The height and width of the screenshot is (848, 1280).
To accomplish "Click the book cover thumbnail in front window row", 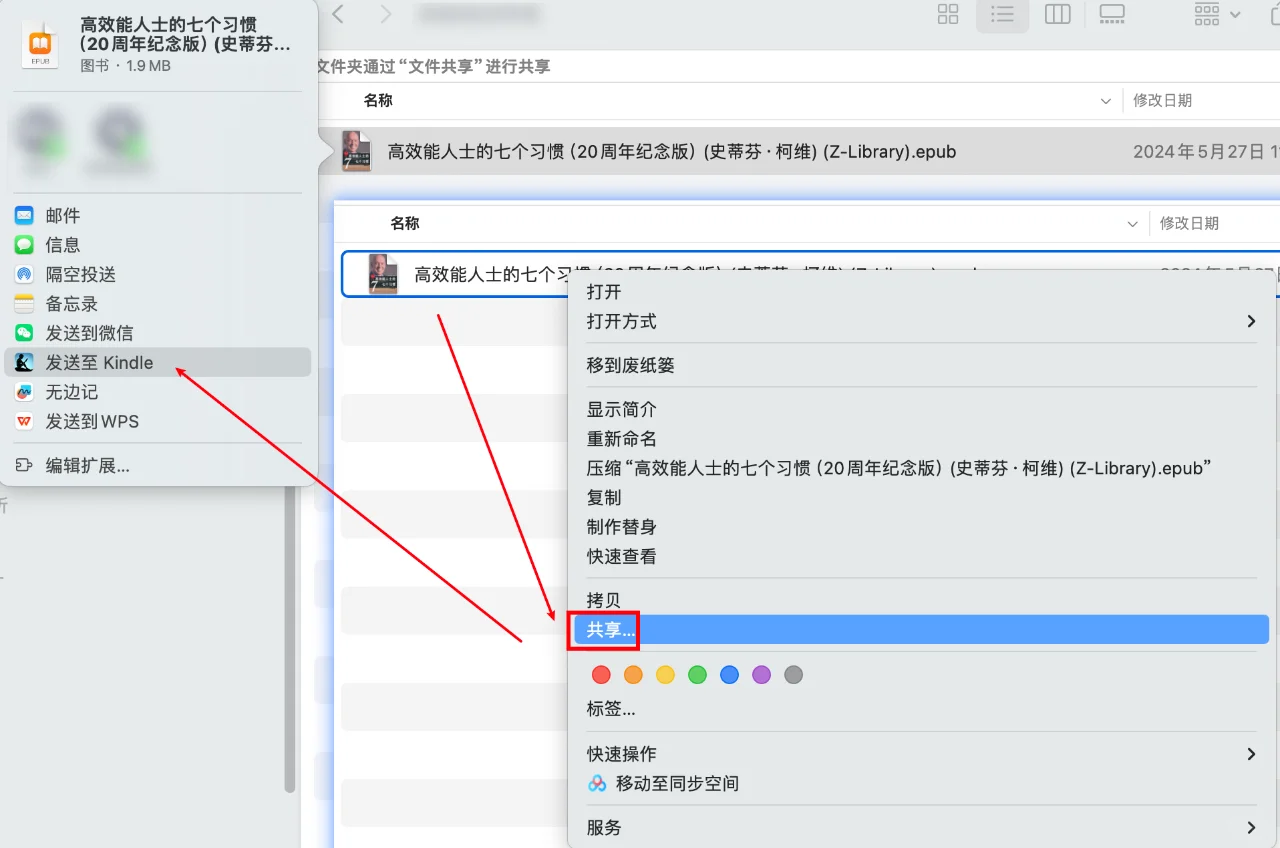I will pos(381,274).
